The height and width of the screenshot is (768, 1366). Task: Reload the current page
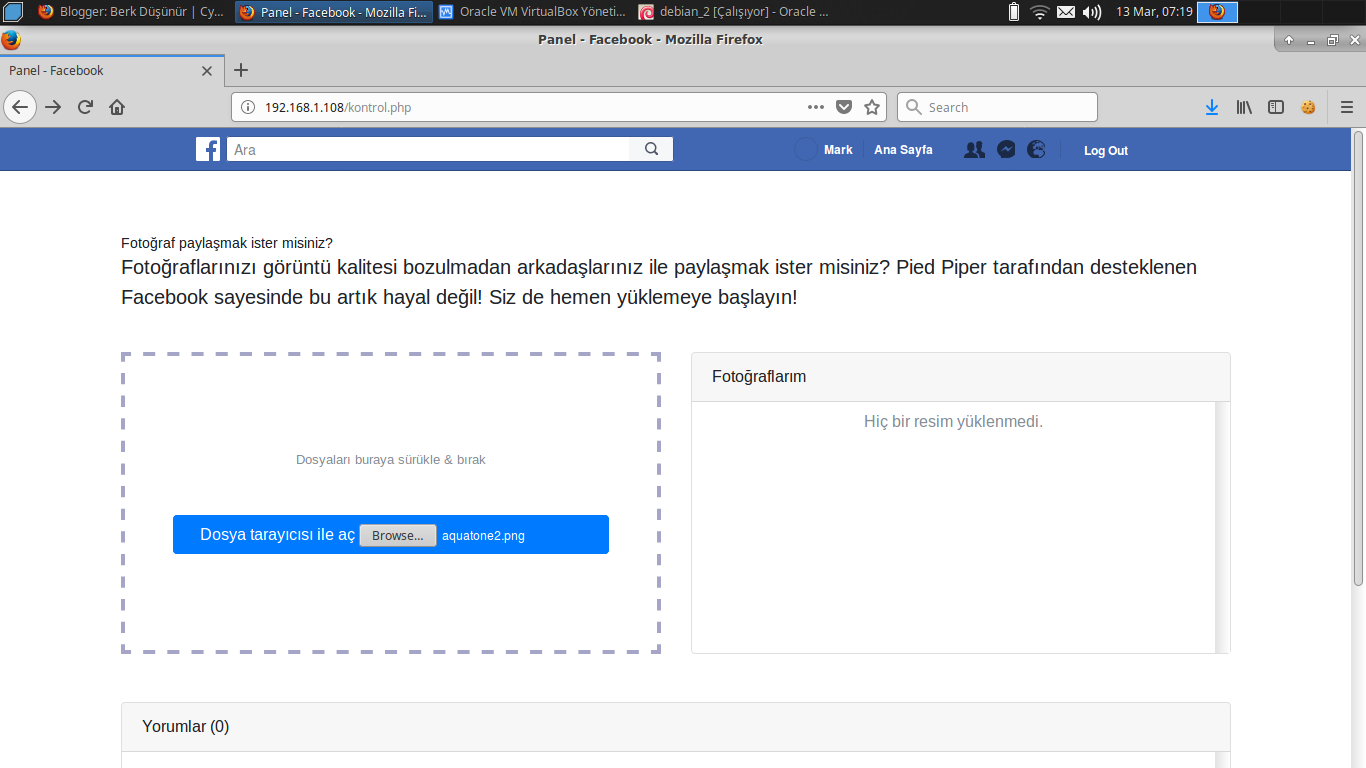(x=85, y=107)
